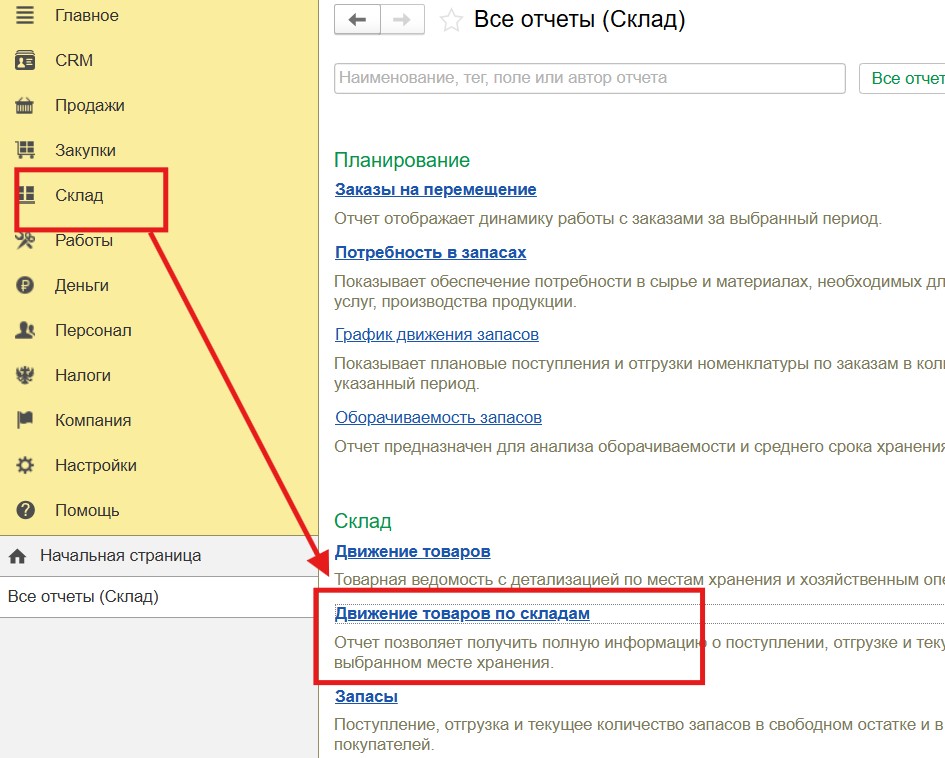The width and height of the screenshot is (945, 758).
Task: Click the Компания flag icon
Action: pos(25,421)
